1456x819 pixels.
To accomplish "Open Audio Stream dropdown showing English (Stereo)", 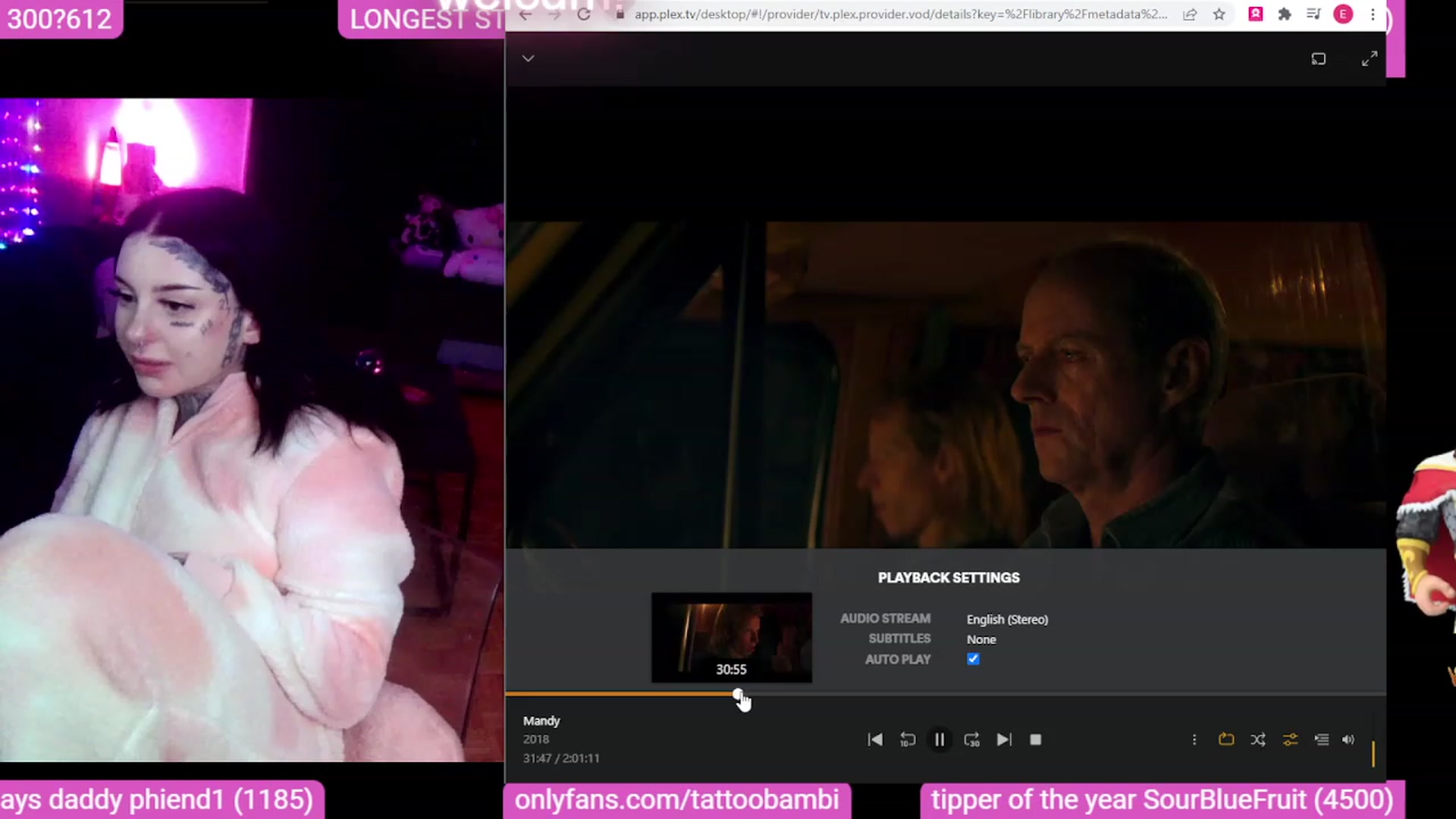I will coord(1007,620).
